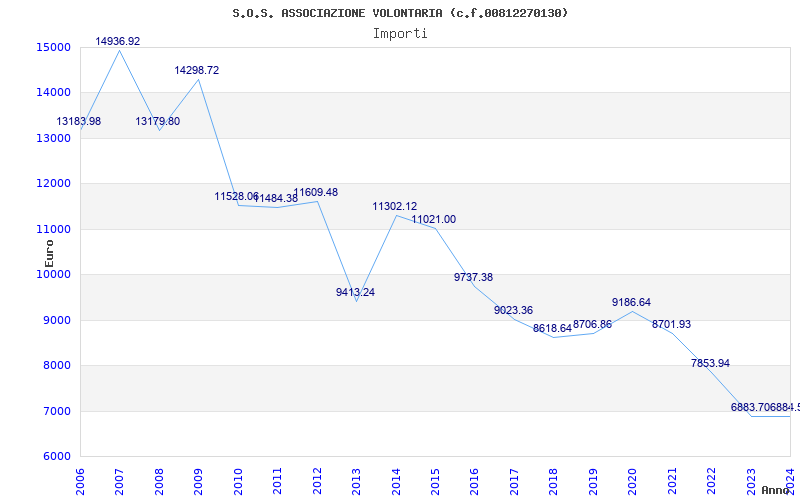Click y-axis tick 12000
This screenshot has height=500, width=800.
pos(53,184)
